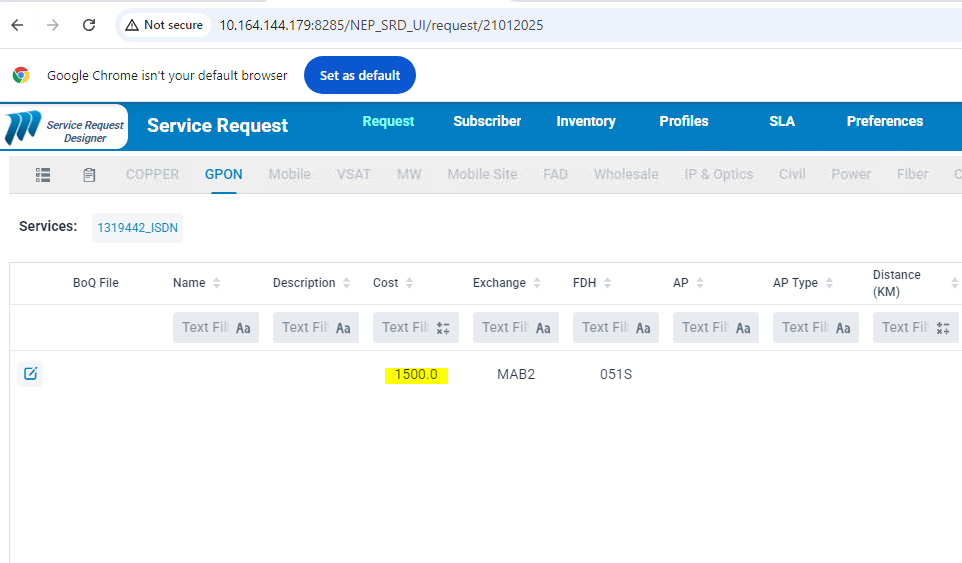Sort by Name column arrows

(217, 283)
